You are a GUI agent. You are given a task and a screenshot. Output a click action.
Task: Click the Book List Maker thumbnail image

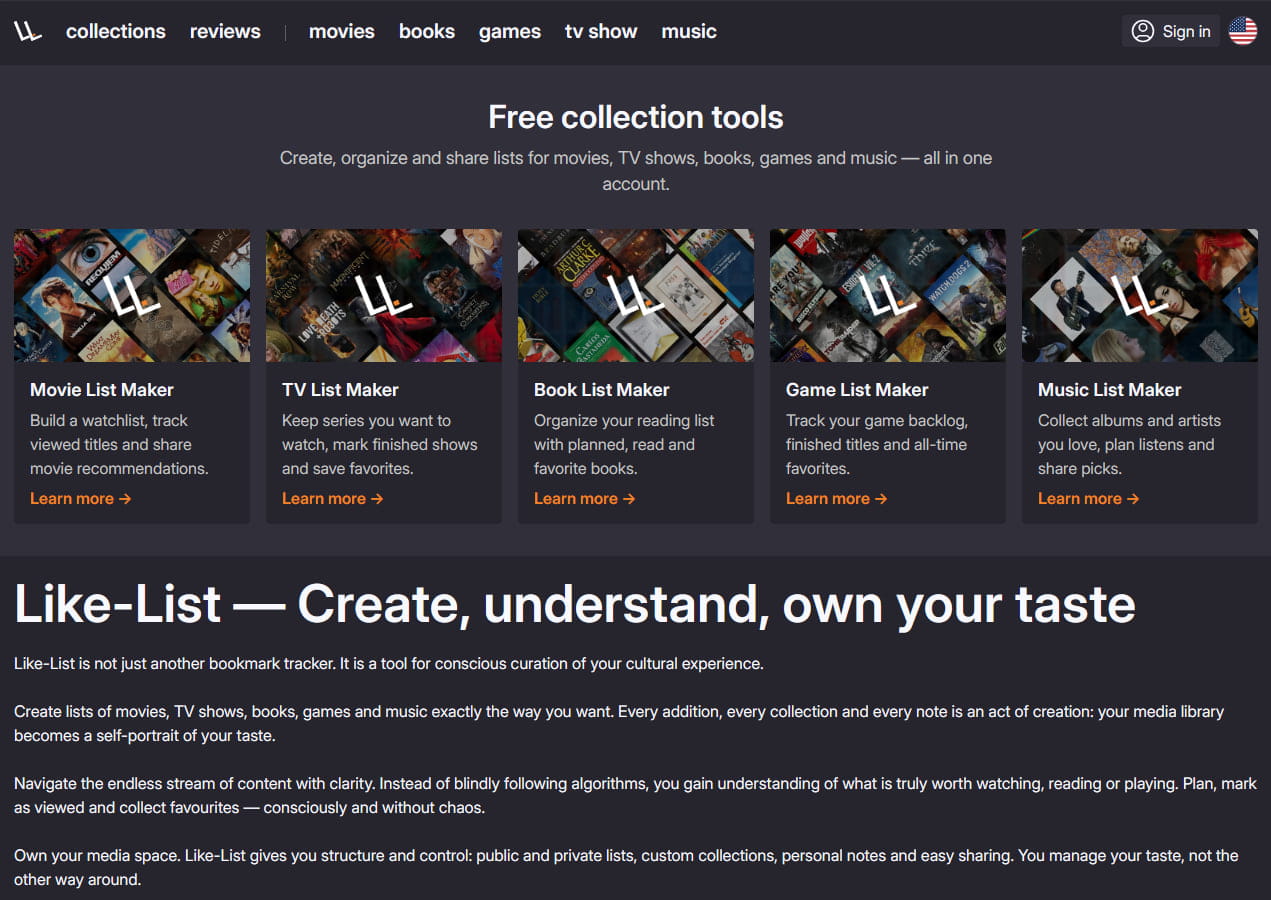point(636,295)
